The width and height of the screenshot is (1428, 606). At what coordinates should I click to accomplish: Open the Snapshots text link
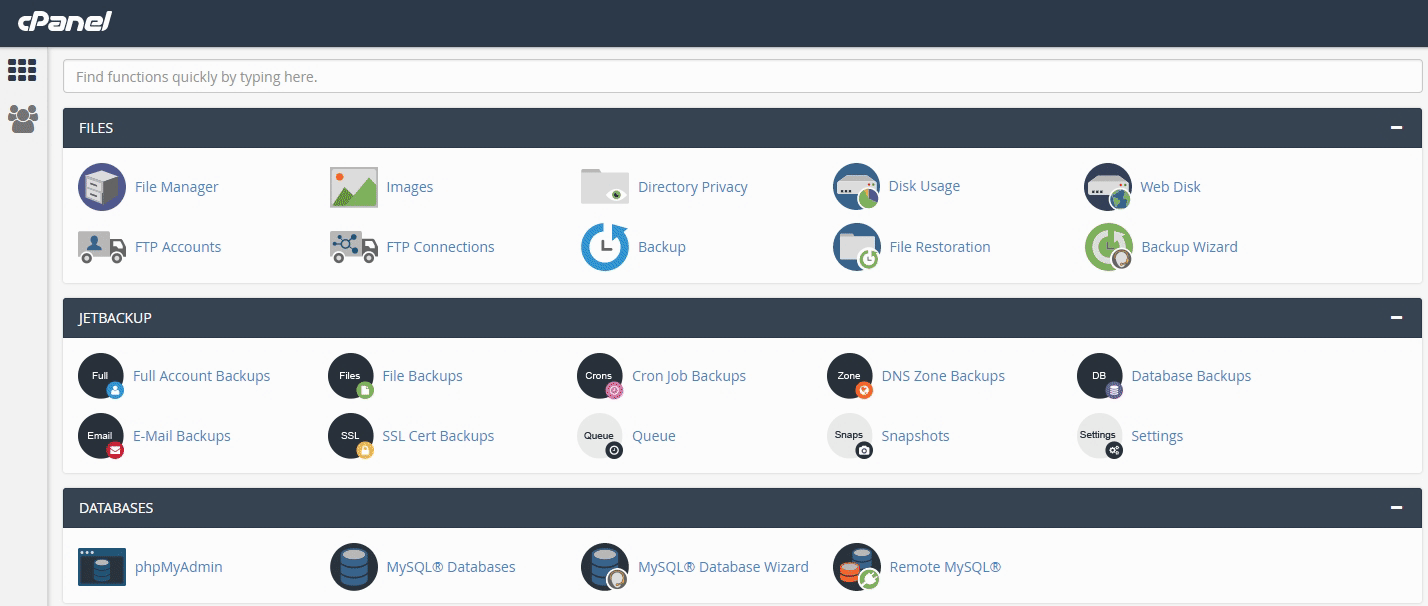coord(915,436)
